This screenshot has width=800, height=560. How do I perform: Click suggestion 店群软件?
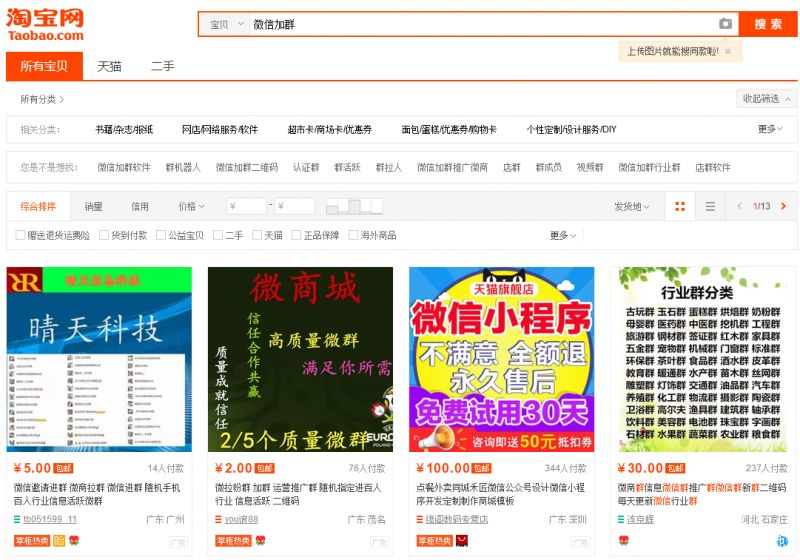(713, 167)
